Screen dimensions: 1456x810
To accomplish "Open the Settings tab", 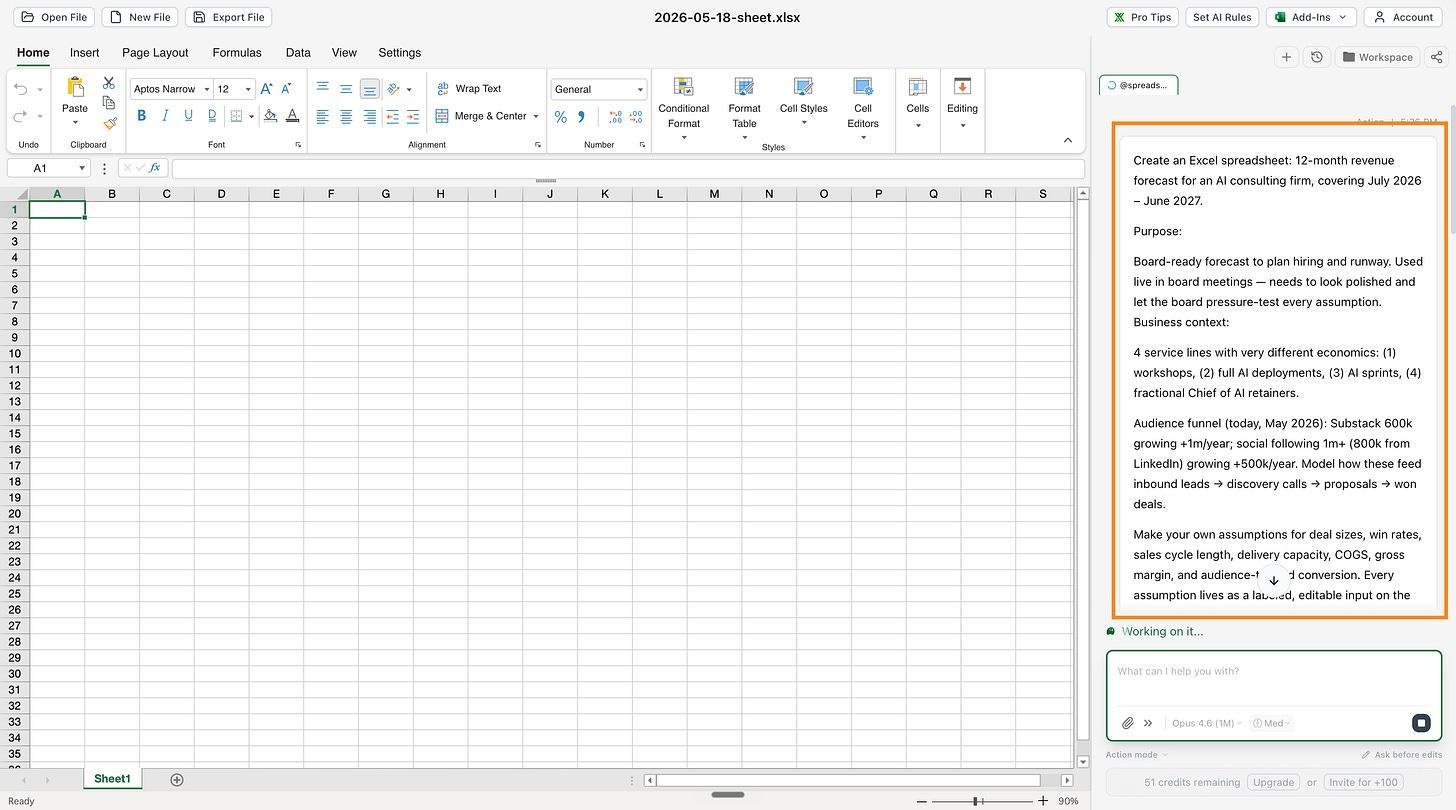I will 399,53.
